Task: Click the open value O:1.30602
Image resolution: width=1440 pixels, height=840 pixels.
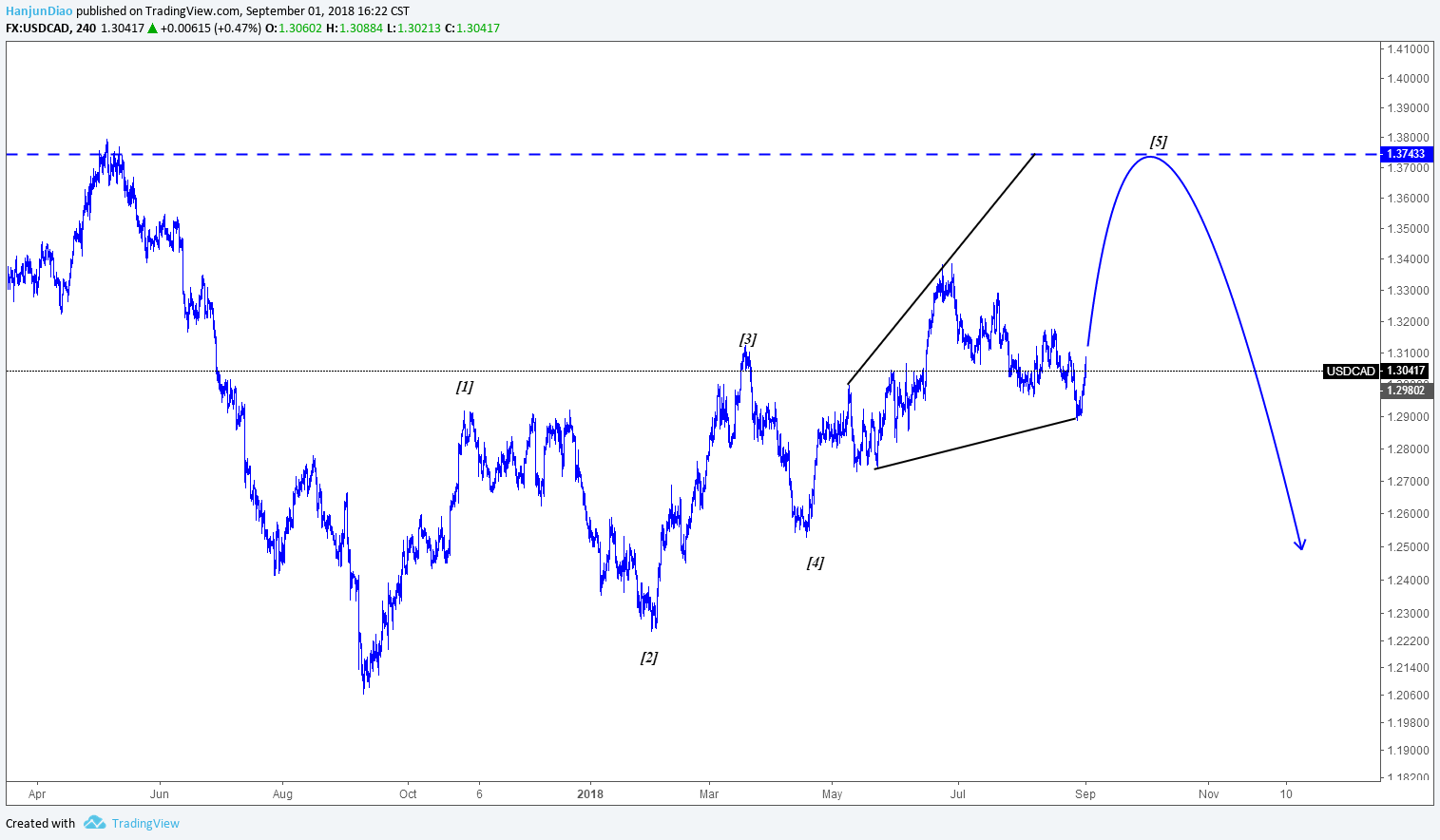Action: tap(294, 29)
